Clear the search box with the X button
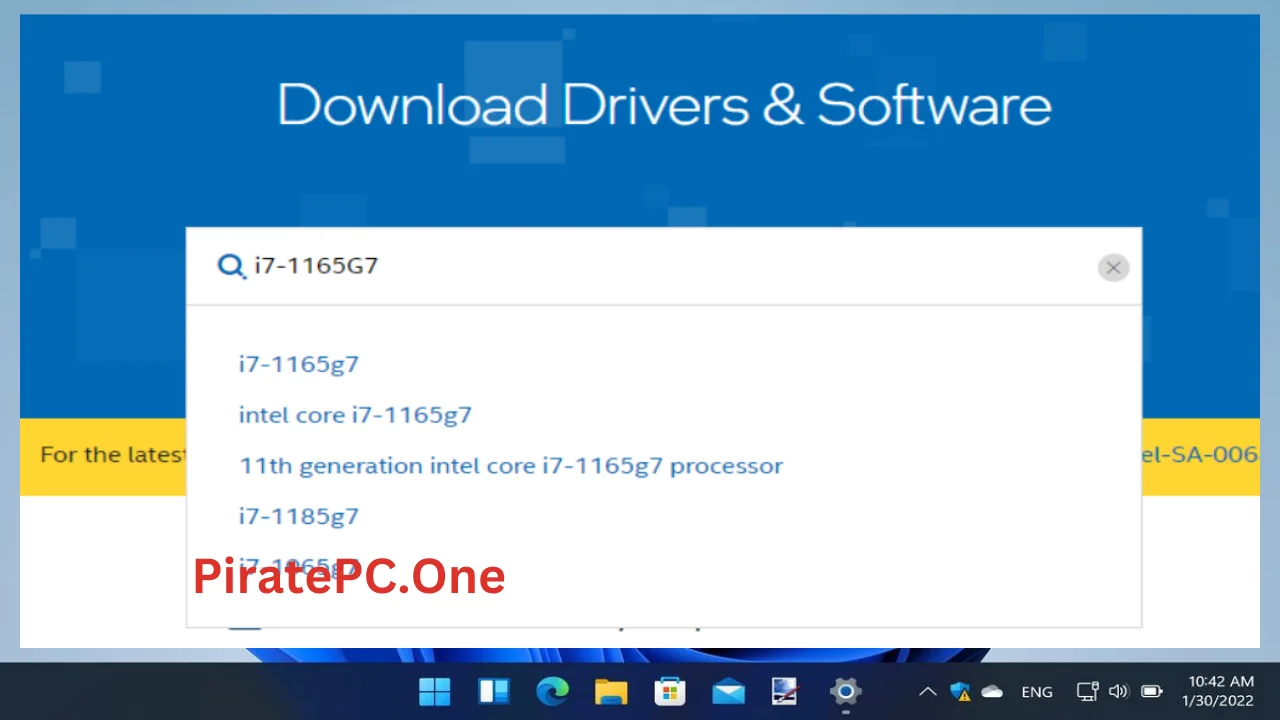The width and height of the screenshot is (1280, 720). coord(1113,267)
